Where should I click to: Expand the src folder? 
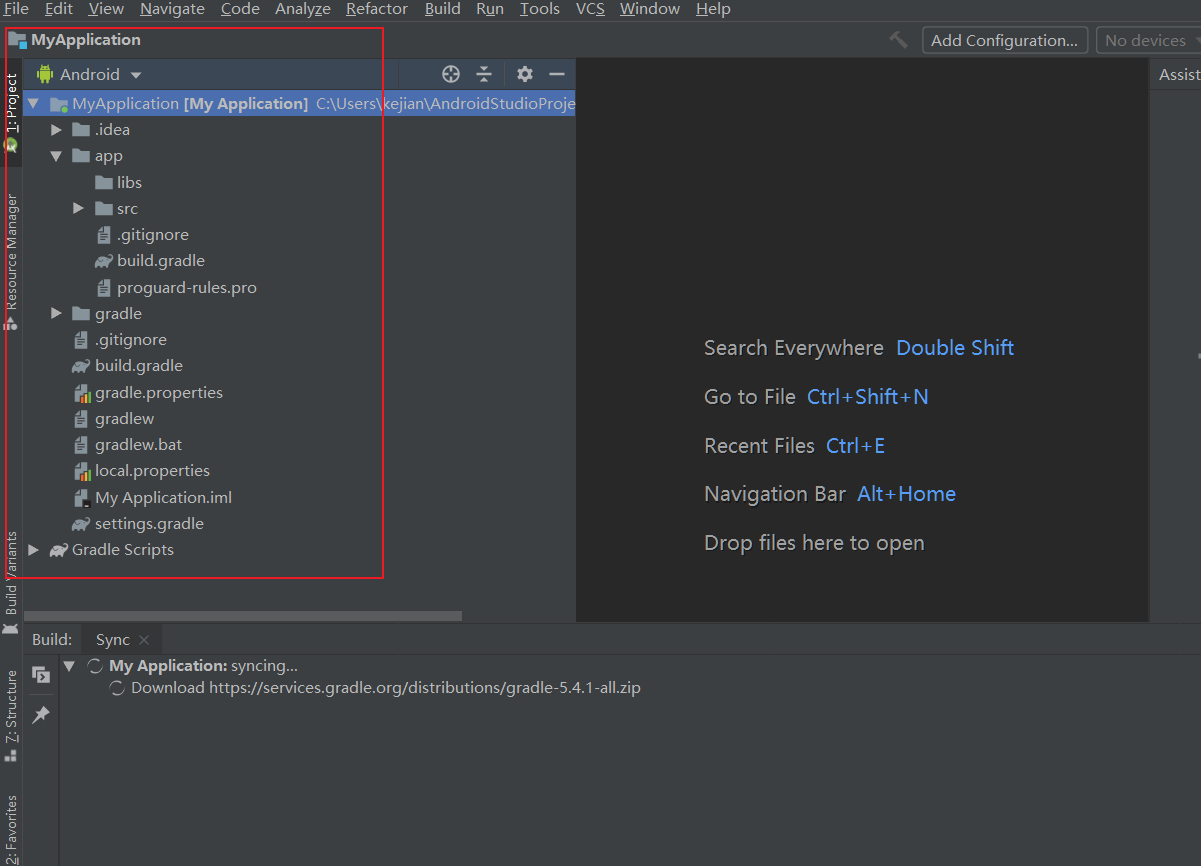coord(78,208)
